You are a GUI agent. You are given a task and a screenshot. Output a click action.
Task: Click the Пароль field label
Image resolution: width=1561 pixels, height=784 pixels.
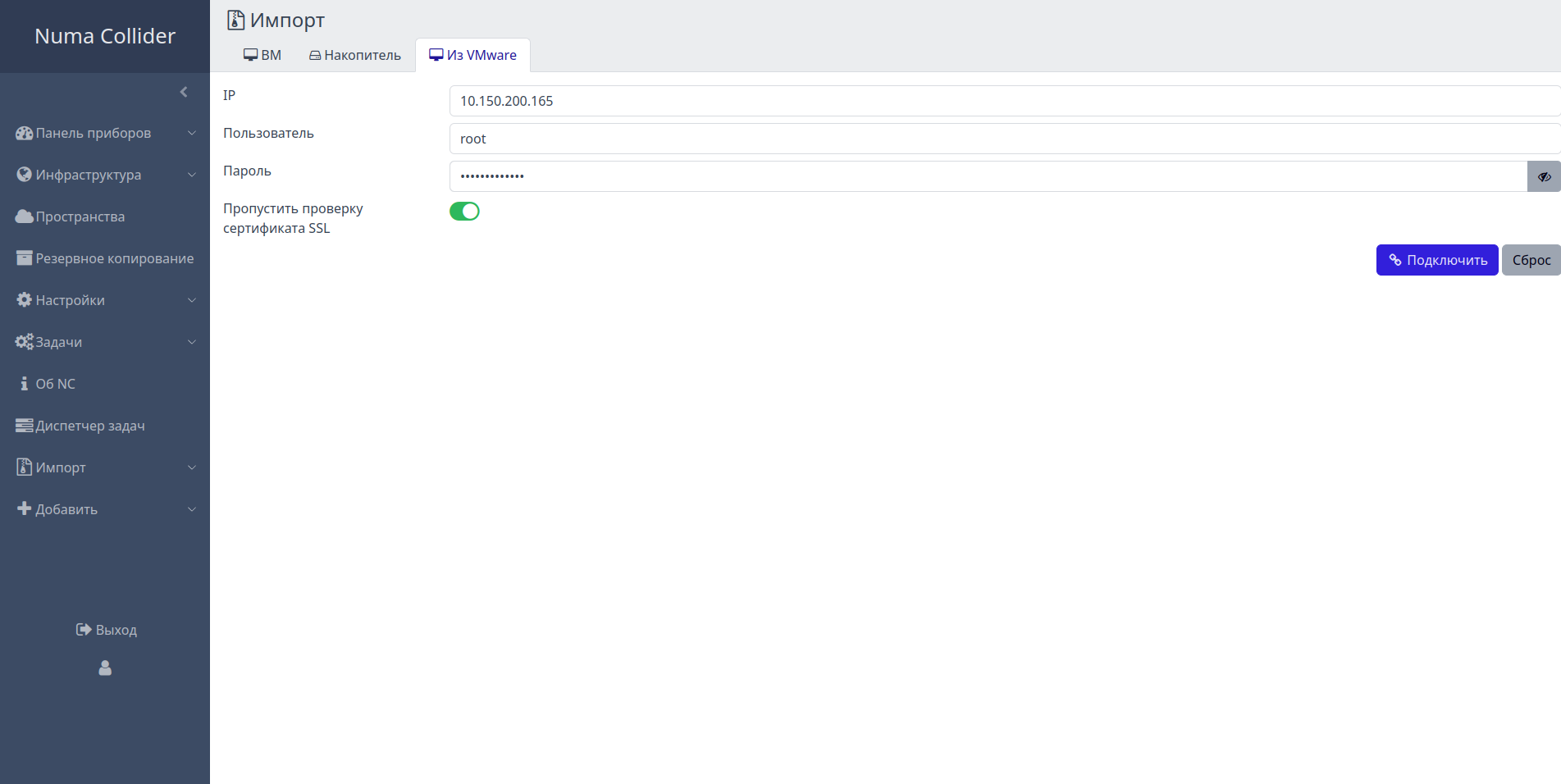pyautogui.click(x=247, y=171)
